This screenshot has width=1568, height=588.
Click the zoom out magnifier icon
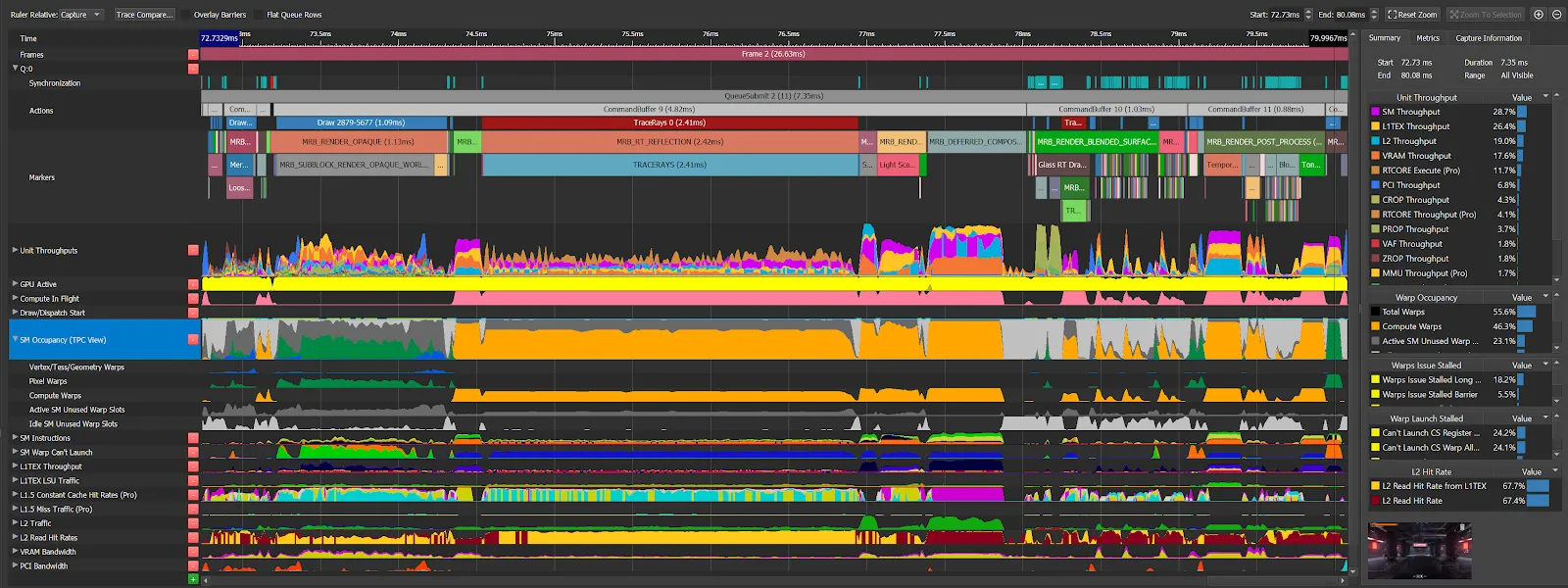(x=1556, y=15)
